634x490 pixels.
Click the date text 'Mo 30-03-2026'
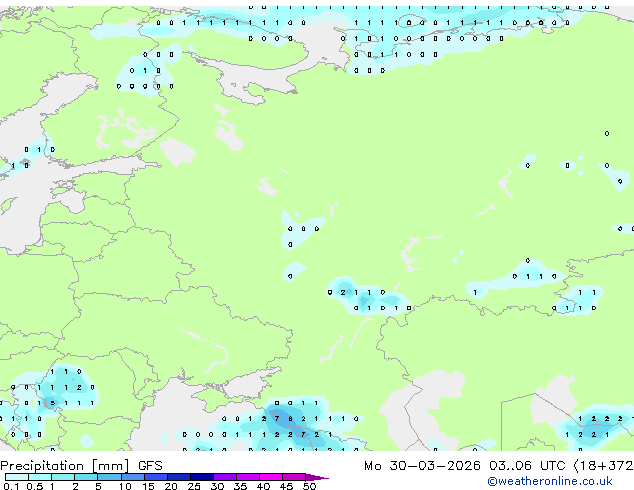(x=422, y=466)
